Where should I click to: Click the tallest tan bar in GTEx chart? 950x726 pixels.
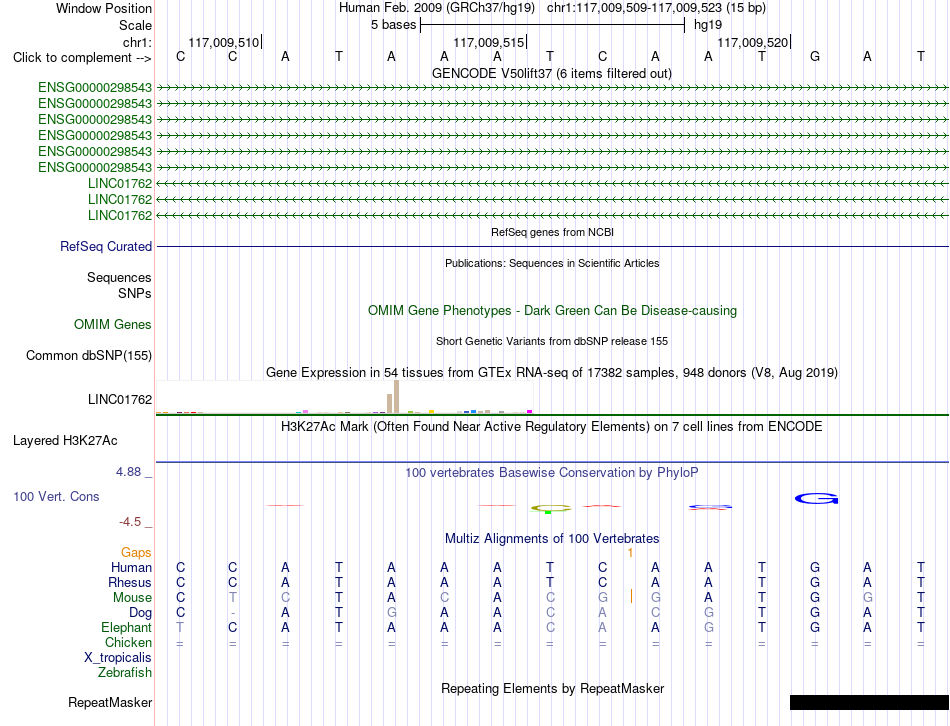(396, 397)
